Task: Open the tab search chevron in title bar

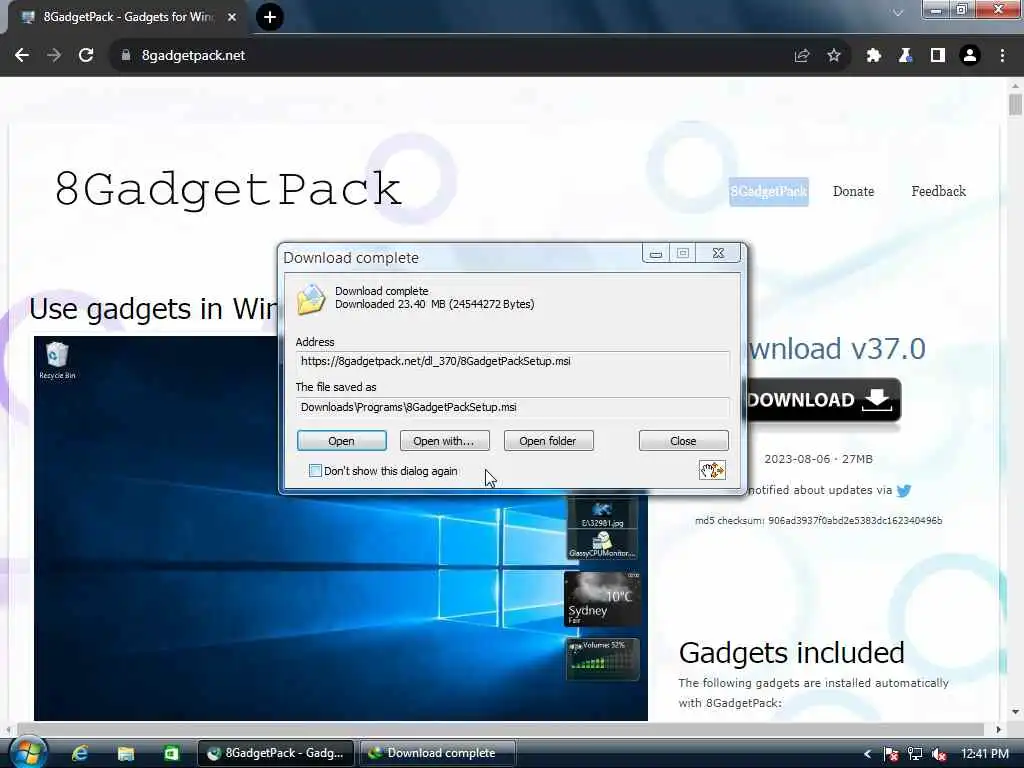Action: 898,13
